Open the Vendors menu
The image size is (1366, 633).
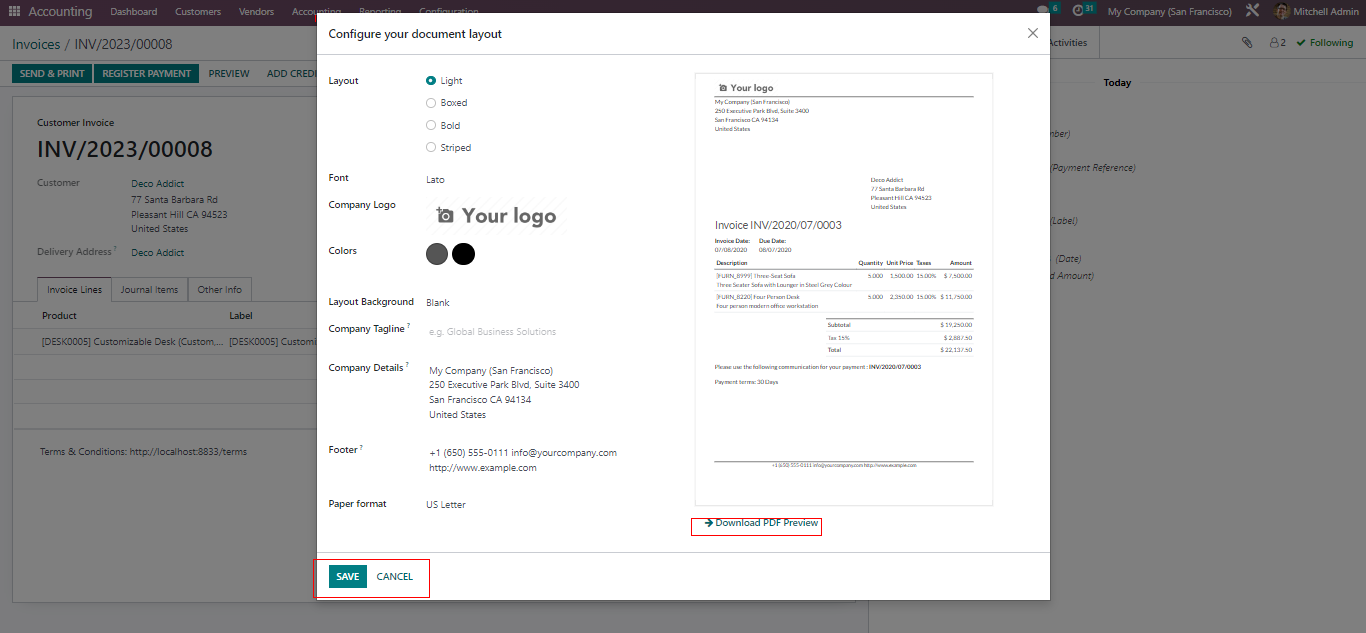(x=257, y=12)
